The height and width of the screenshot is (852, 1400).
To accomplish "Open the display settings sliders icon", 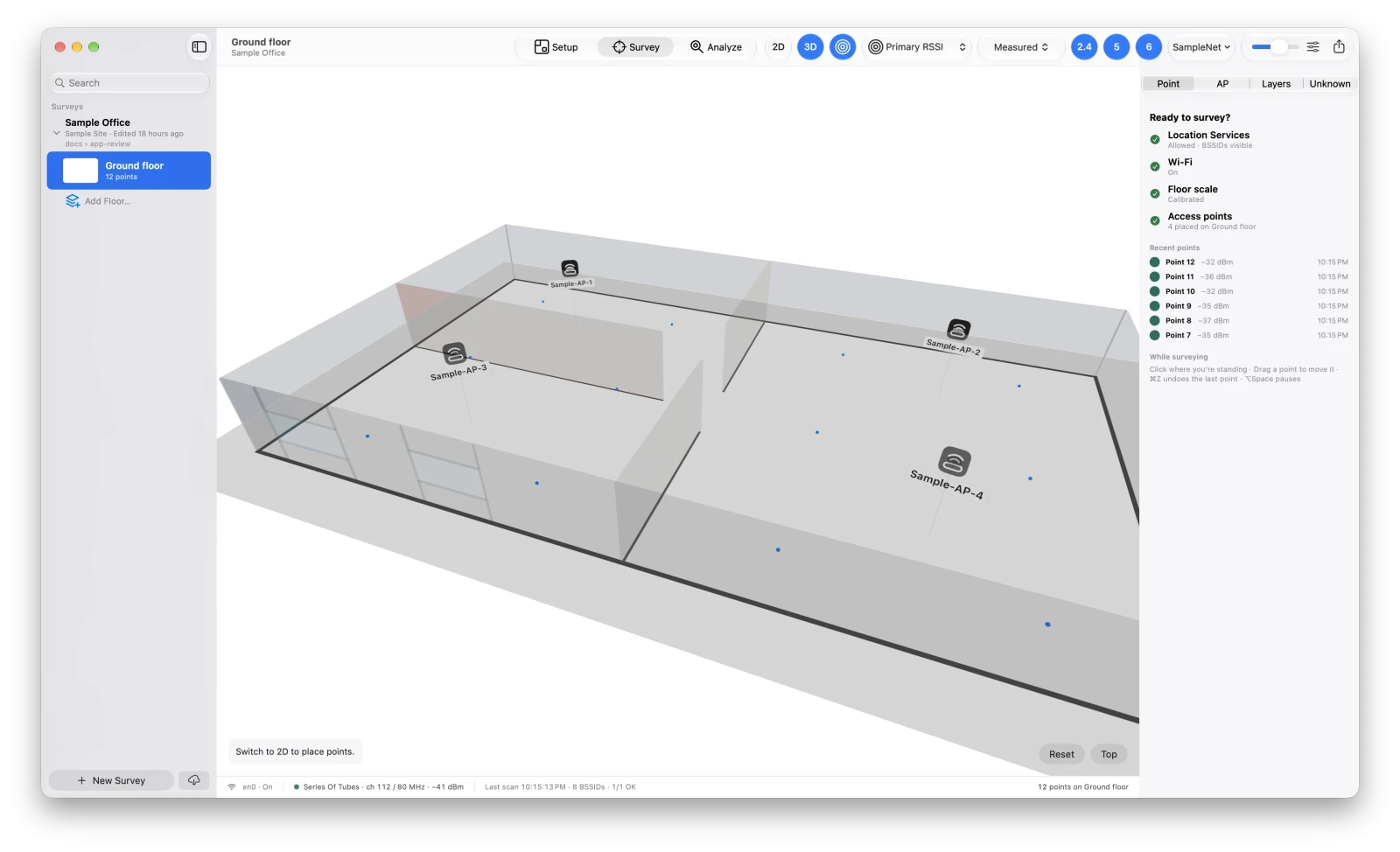I will [x=1312, y=47].
